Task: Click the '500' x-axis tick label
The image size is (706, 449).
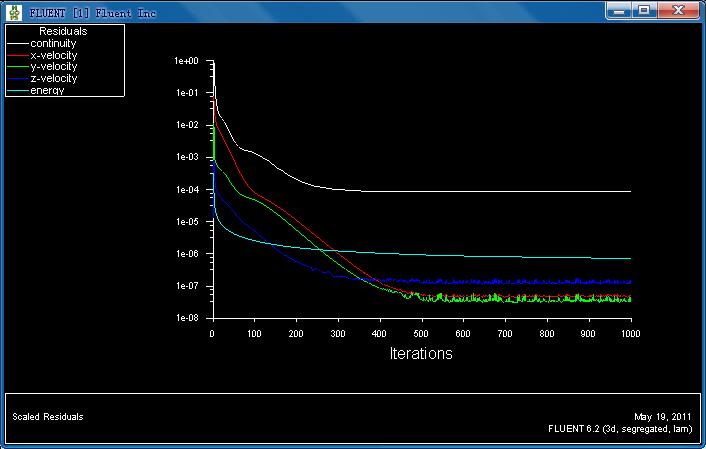Action: (421, 333)
